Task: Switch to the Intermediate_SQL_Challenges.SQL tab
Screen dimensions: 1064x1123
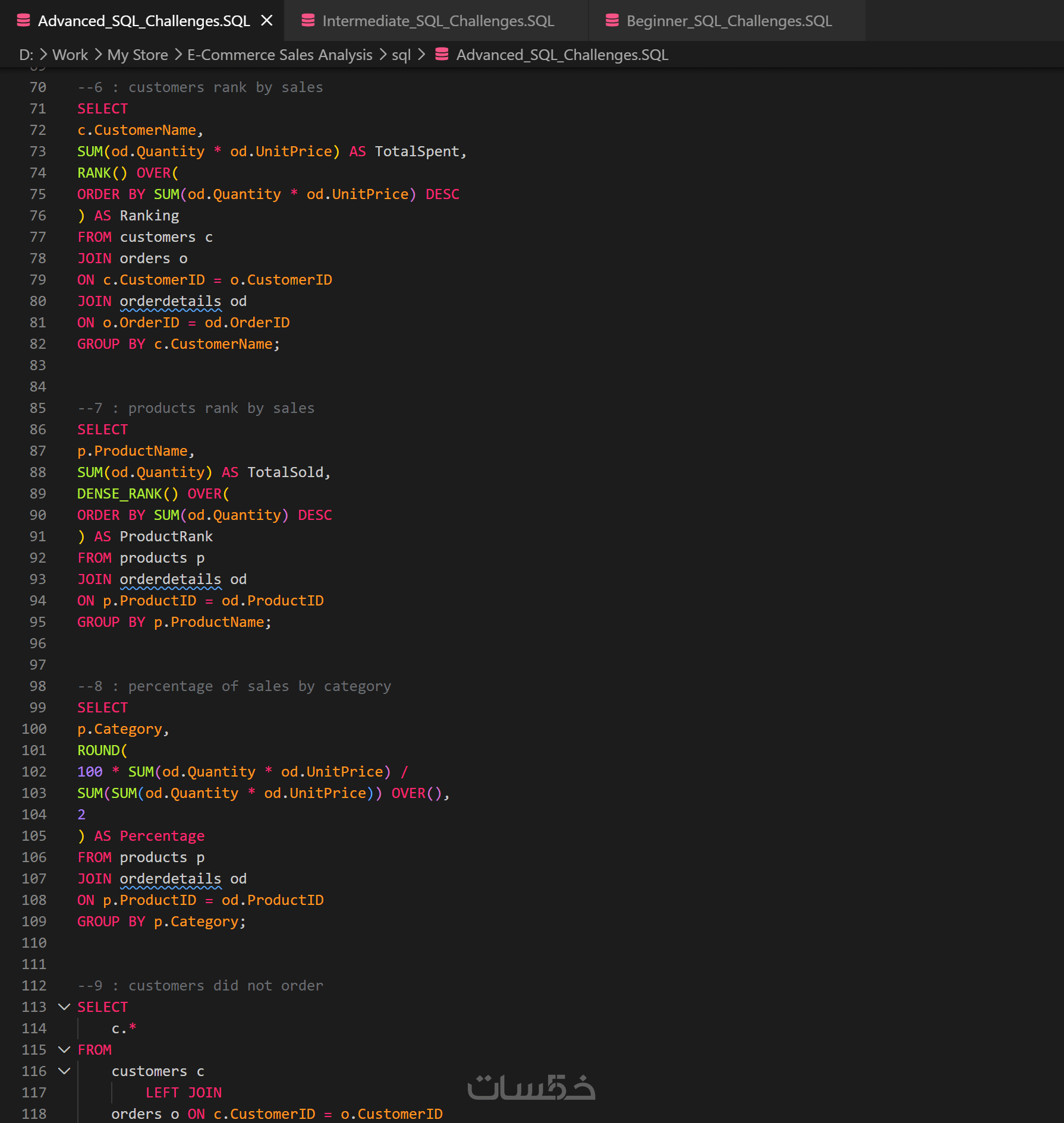Action: [x=436, y=21]
